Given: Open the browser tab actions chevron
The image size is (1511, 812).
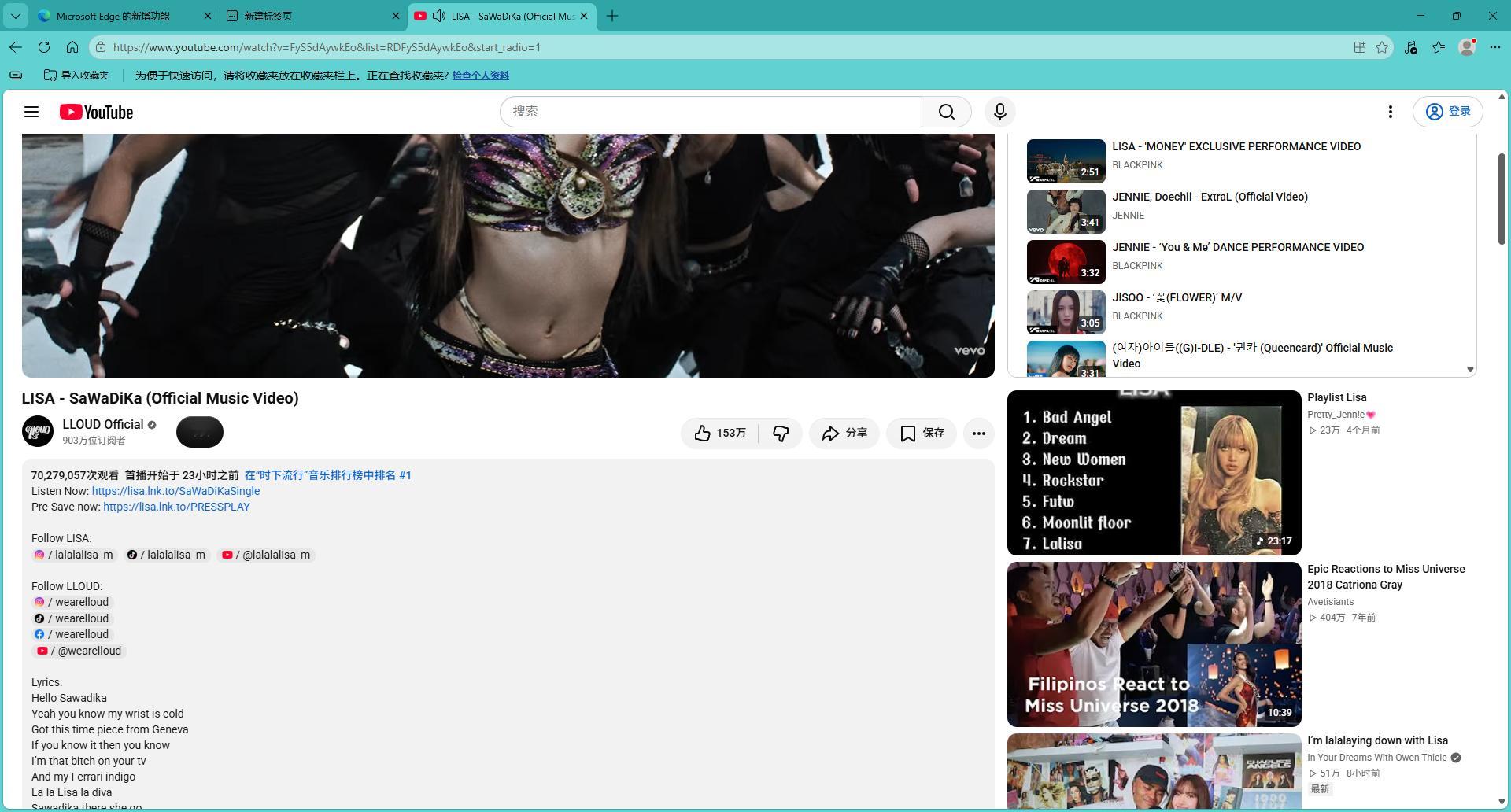Looking at the screenshot, I should (x=15, y=16).
